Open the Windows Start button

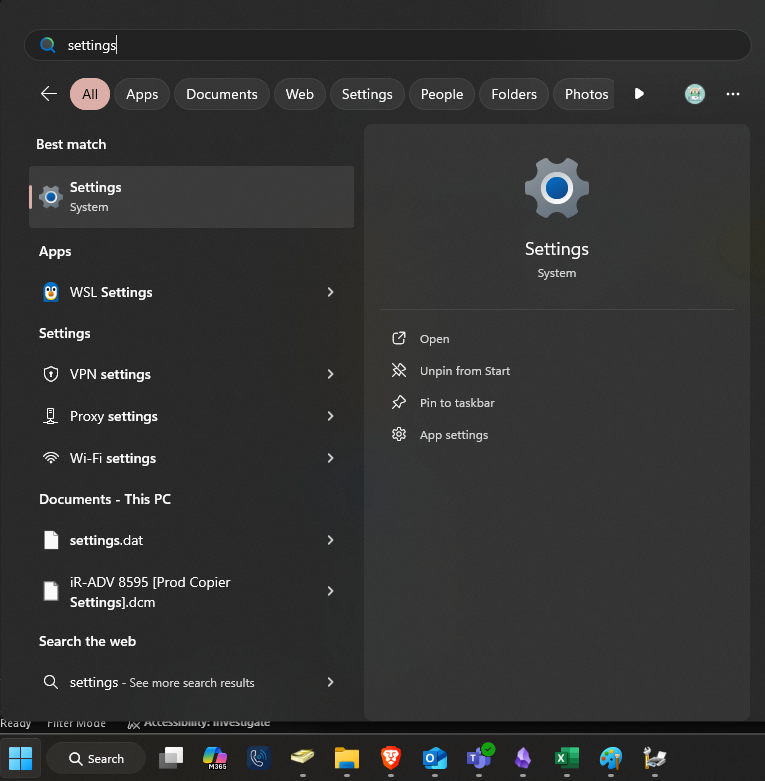click(20, 758)
